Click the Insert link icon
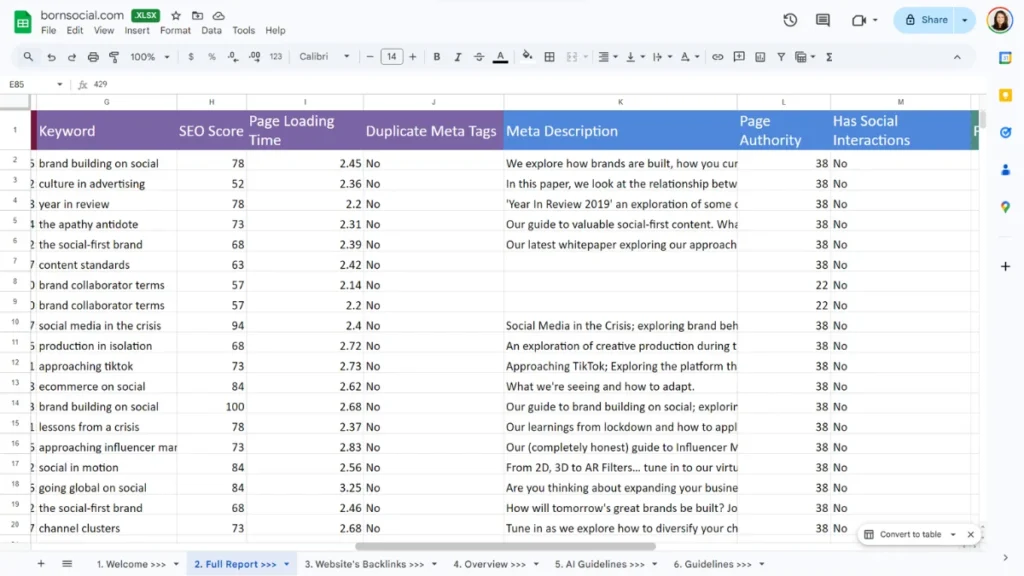 coord(717,57)
